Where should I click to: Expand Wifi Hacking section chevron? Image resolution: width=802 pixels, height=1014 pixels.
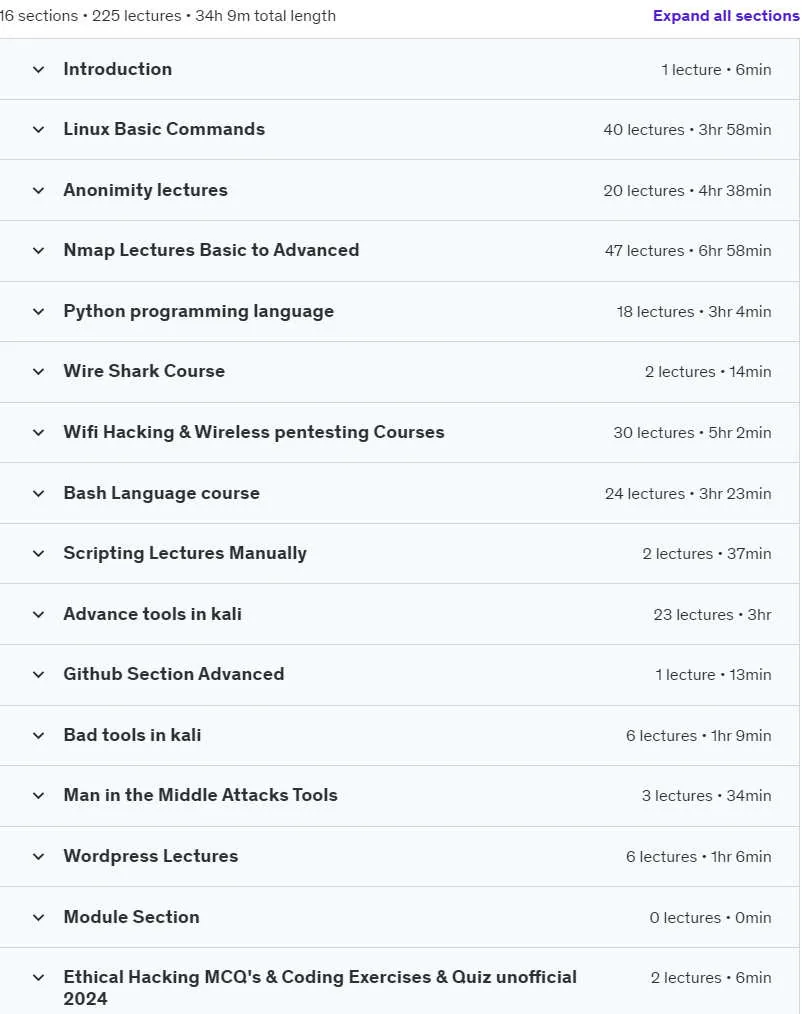point(39,432)
